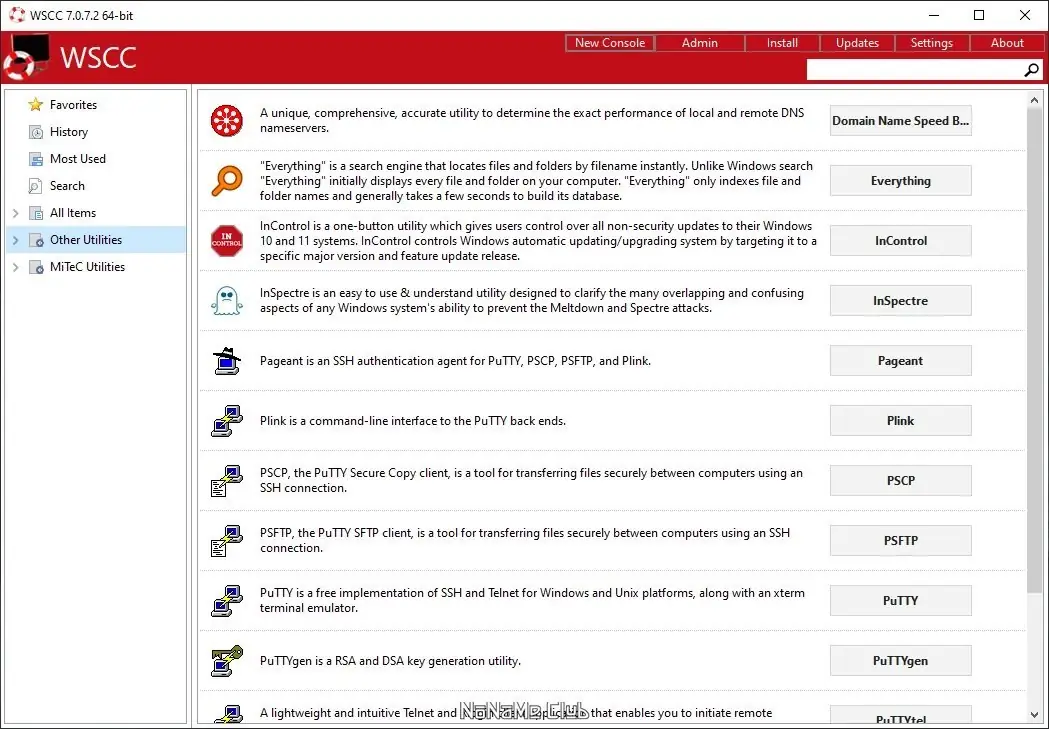Launch the PSFTP button

click(900, 540)
